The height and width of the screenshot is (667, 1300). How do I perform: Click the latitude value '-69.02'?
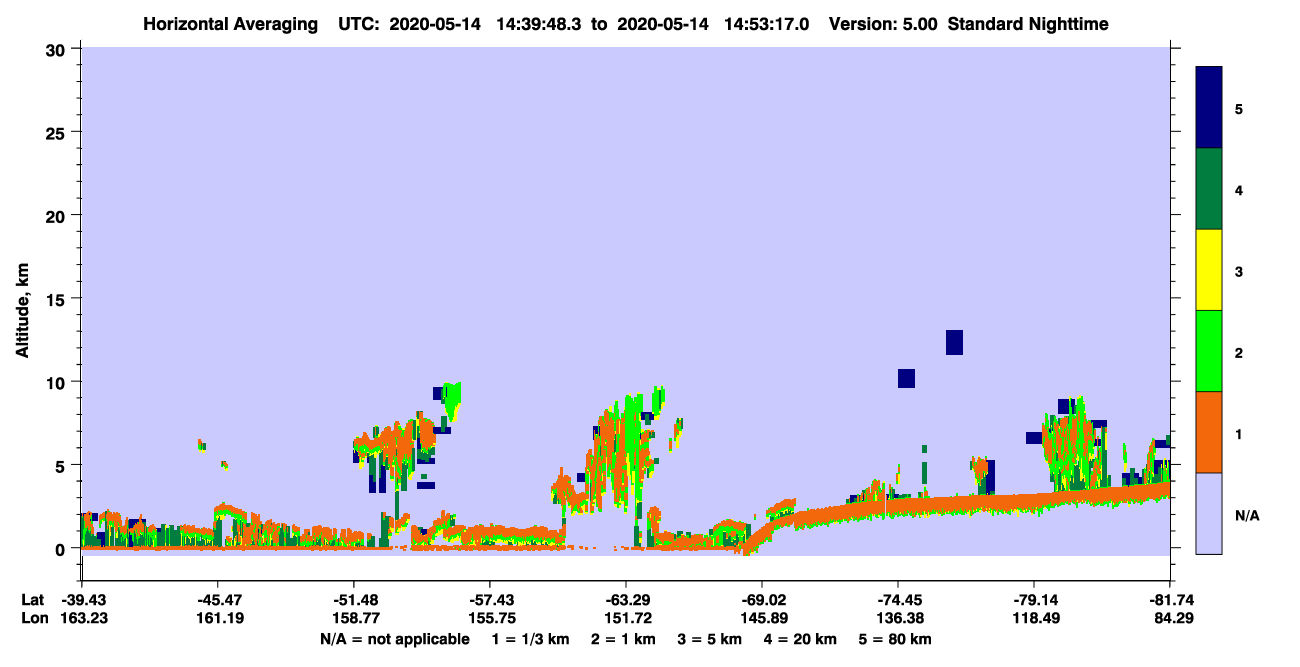point(761,600)
